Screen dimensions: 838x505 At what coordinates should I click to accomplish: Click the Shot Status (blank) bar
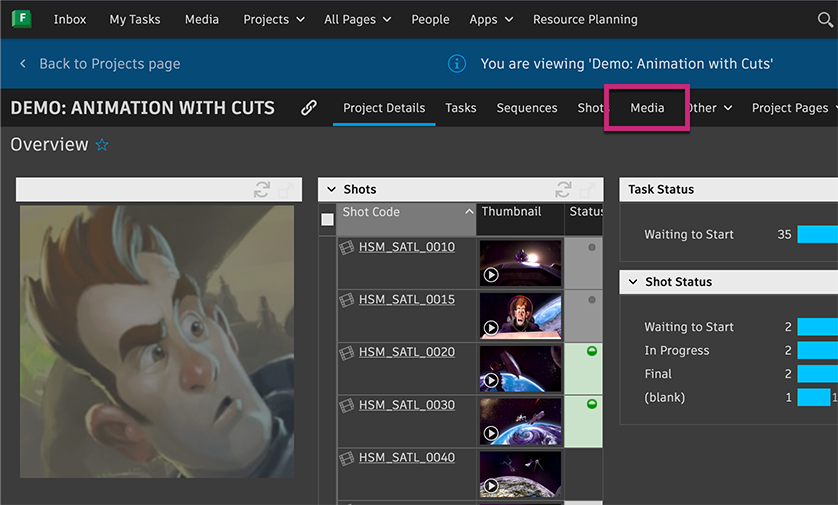tap(813, 397)
